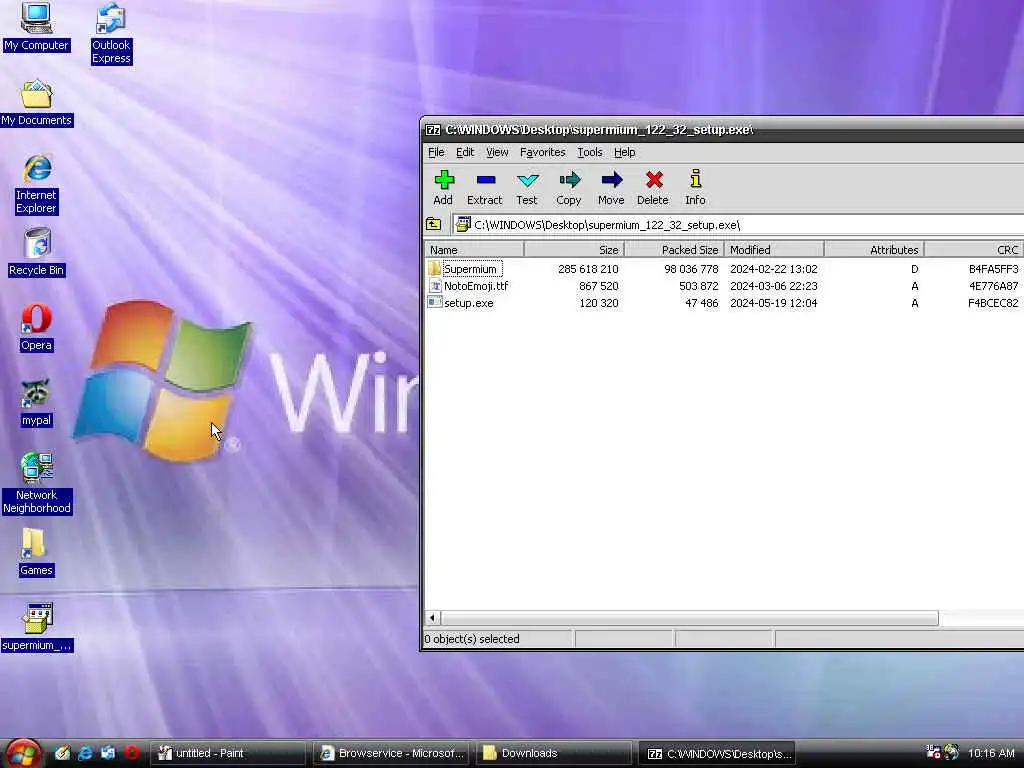Select the My Computer desktop icon
1024x768 pixels.
(36, 27)
